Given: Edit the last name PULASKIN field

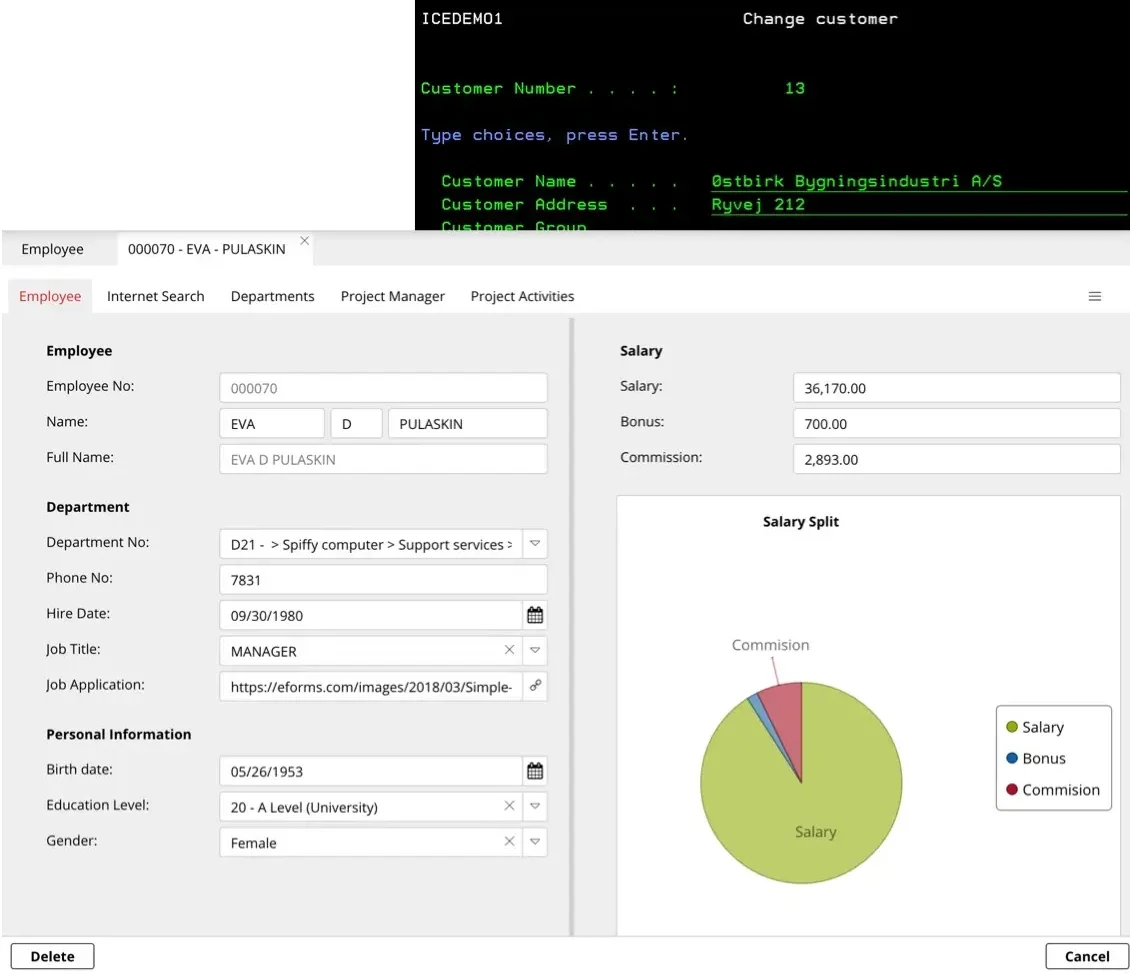Looking at the screenshot, I should coord(468,424).
